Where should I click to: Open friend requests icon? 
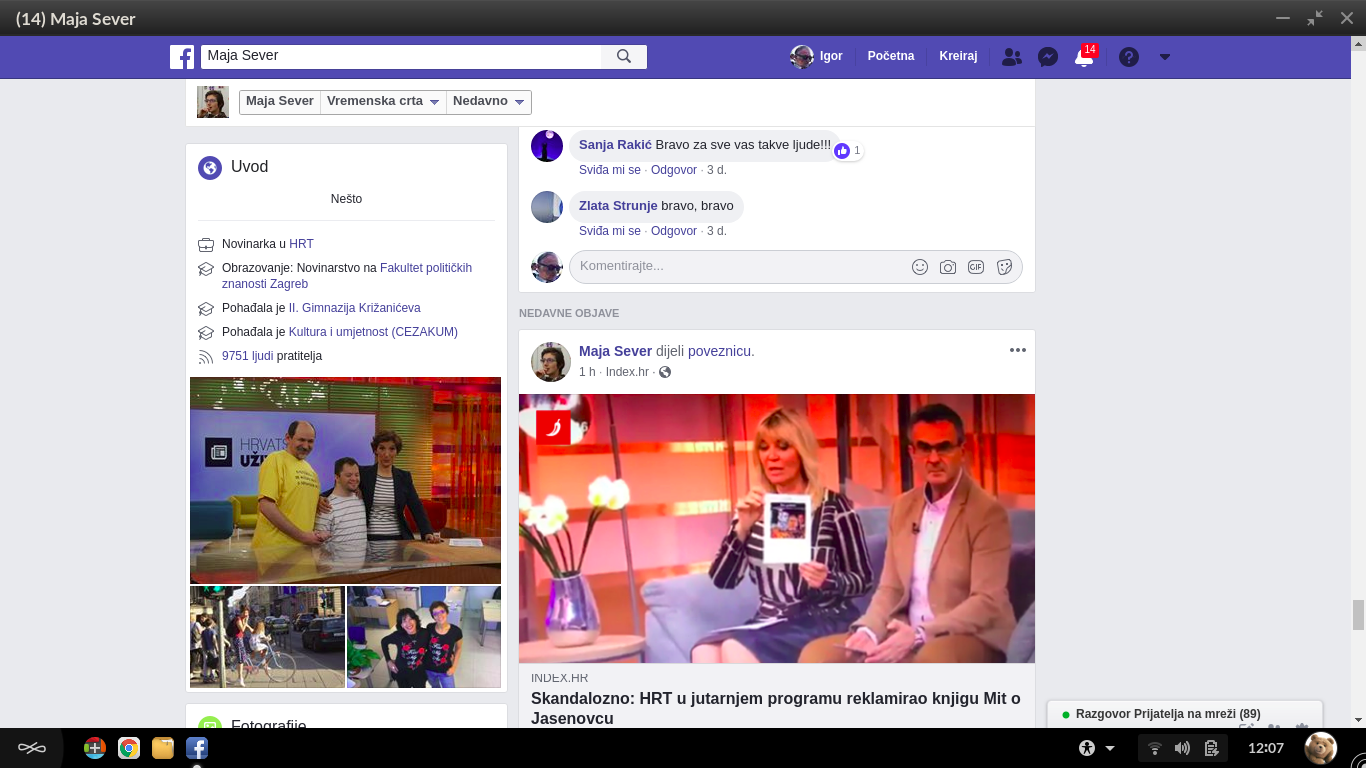[x=1011, y=57]
